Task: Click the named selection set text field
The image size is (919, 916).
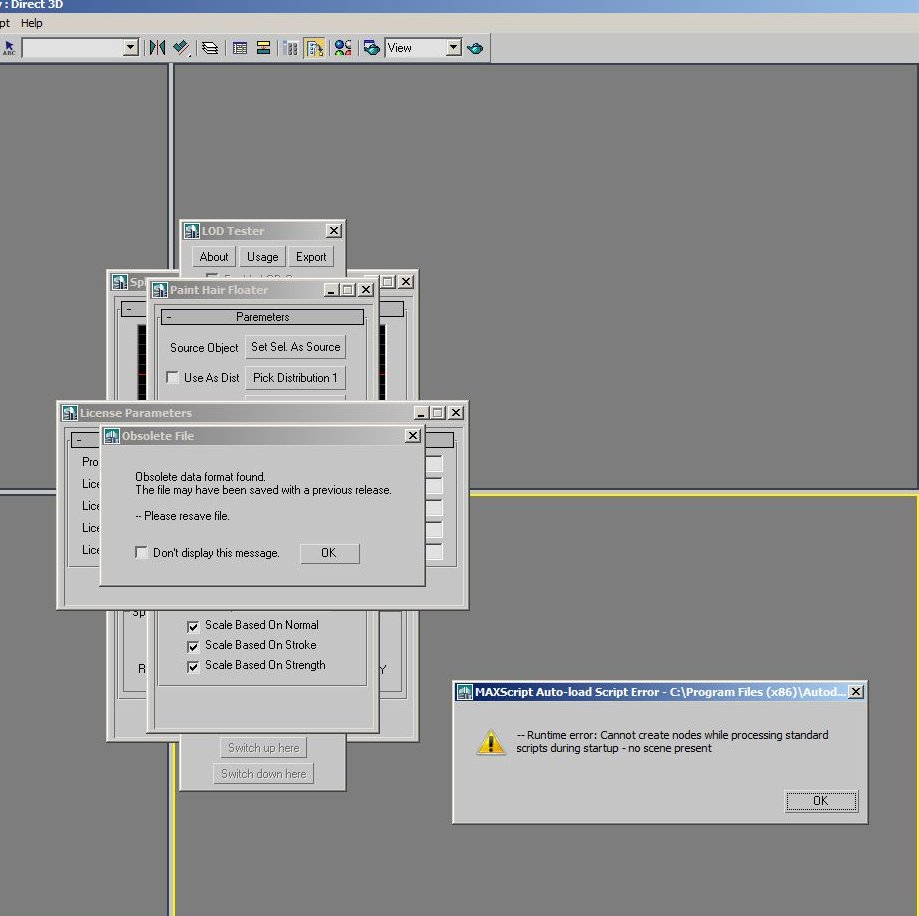Action: click(x=72, y=48)
